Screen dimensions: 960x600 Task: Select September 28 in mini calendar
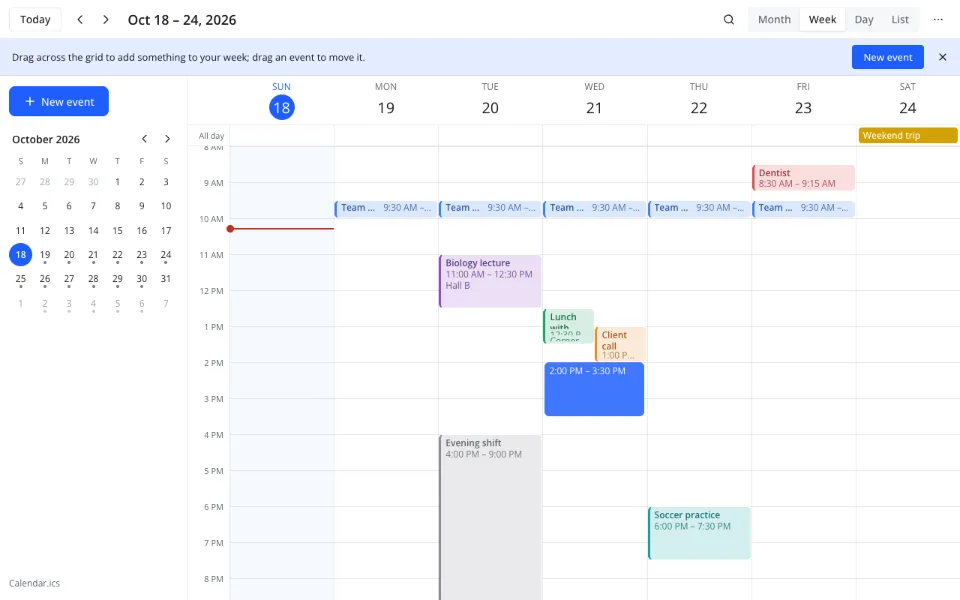(x=45, y=182)
